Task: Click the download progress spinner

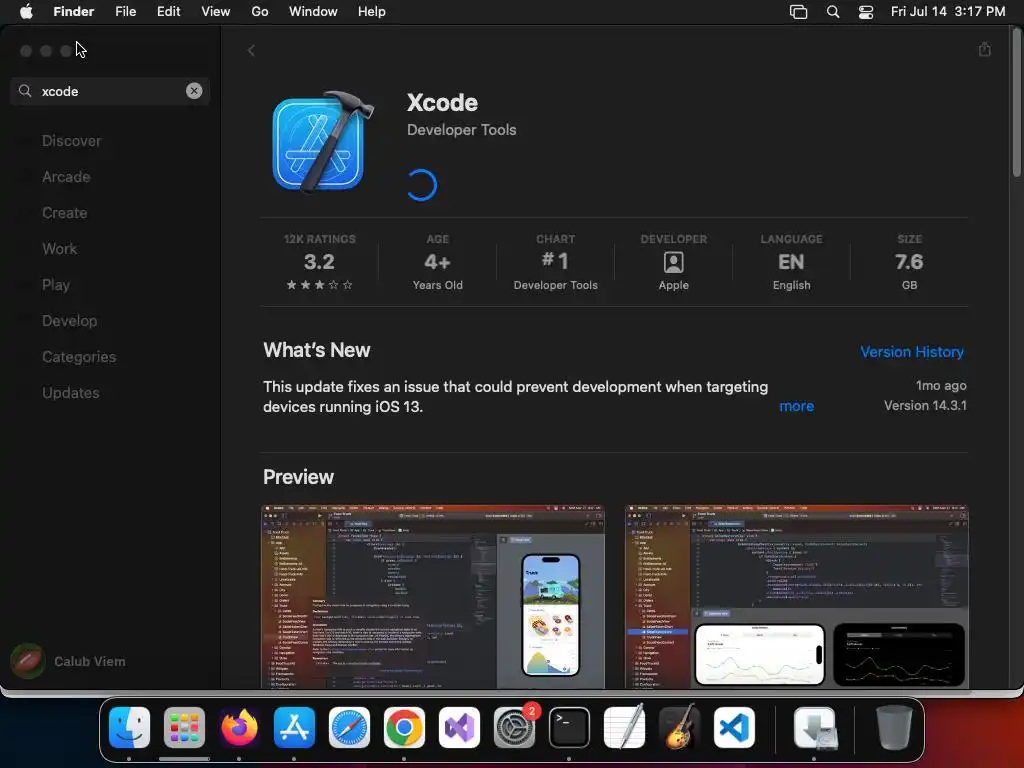Action: [x=422, y=185]
